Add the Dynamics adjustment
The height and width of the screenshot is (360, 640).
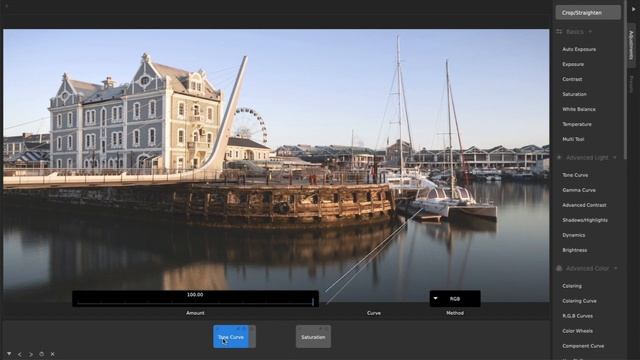[x=573, y=235]
